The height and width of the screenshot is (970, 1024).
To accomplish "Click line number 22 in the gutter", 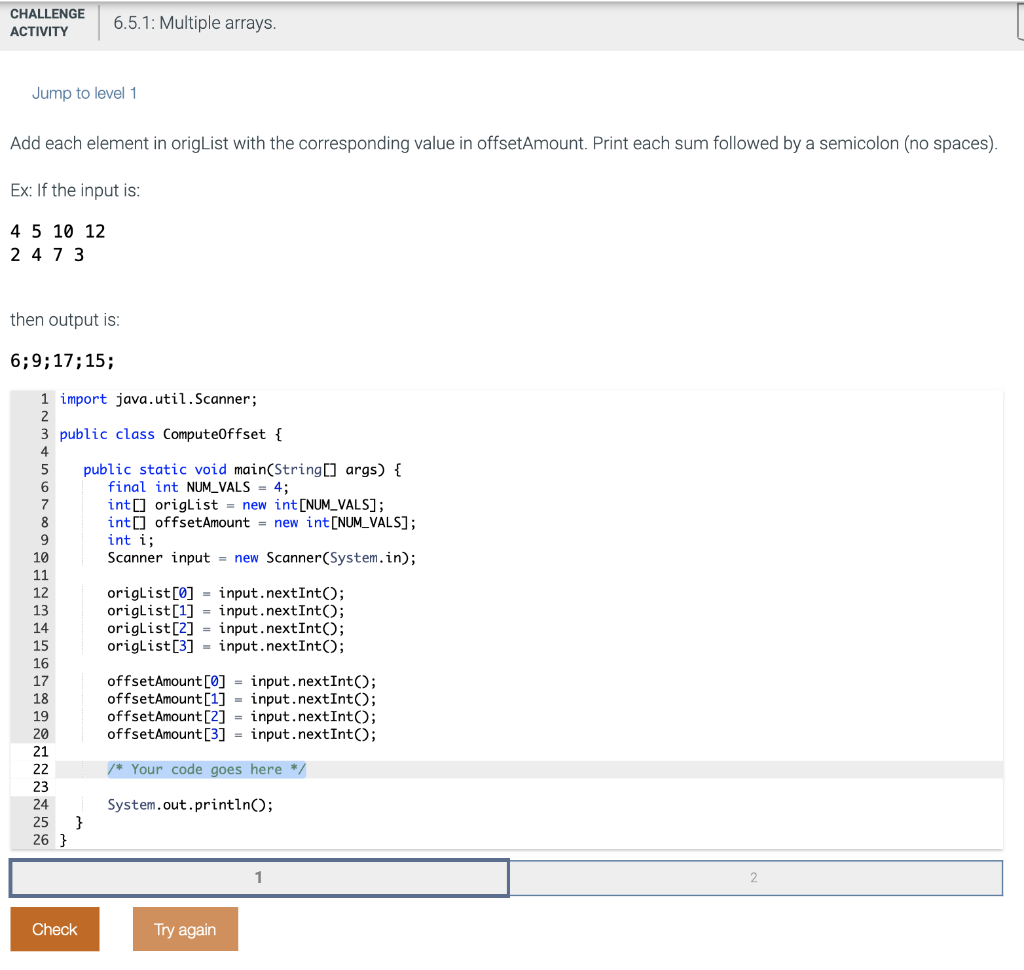I will [41, 769].
